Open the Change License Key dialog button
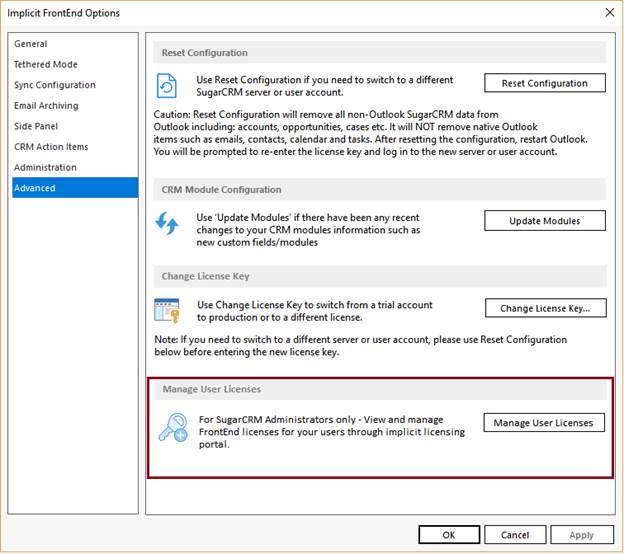Viewport: 624px width, 554px height. tap(545, 308)
